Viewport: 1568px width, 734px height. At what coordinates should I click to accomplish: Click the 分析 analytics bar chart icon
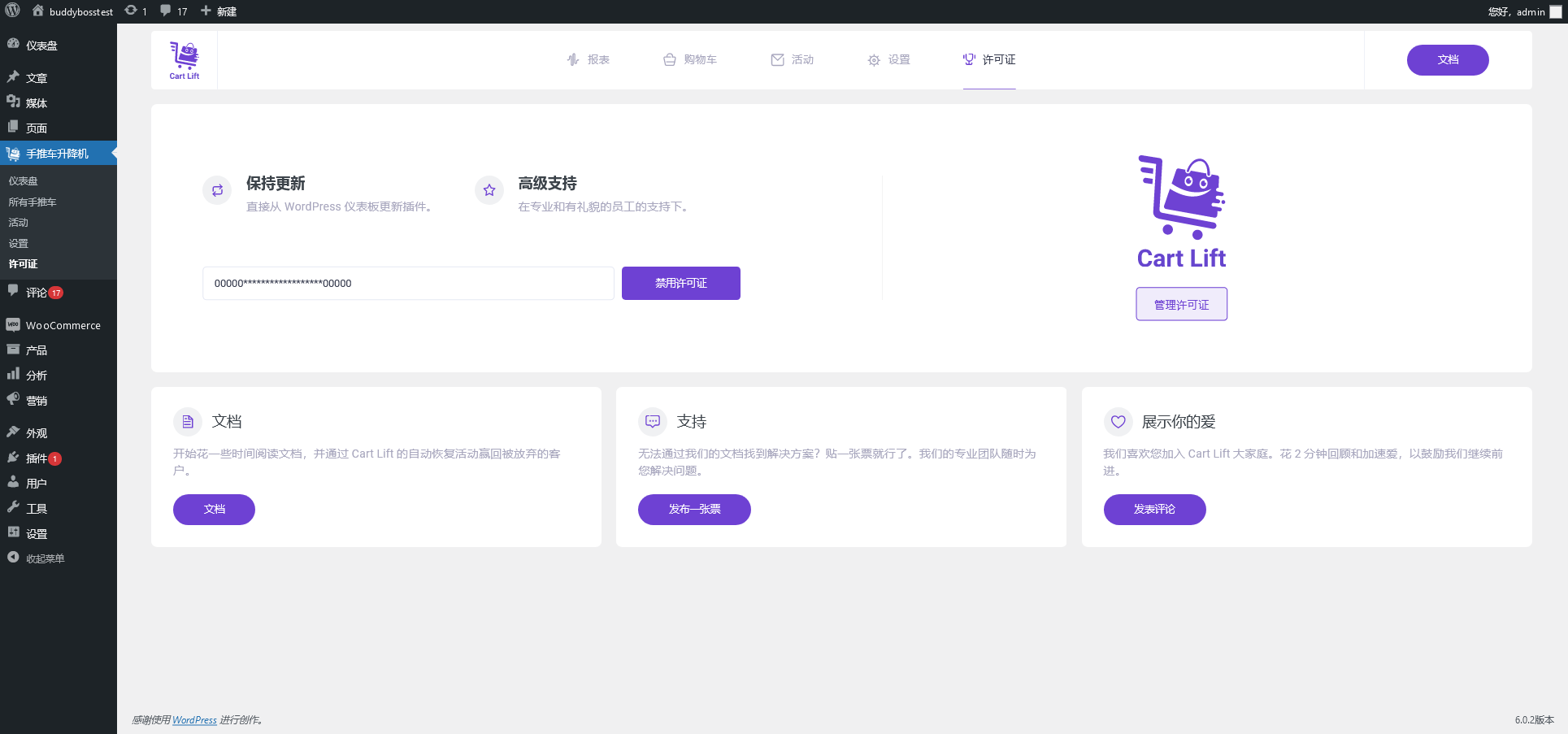(x=13, y=374)
